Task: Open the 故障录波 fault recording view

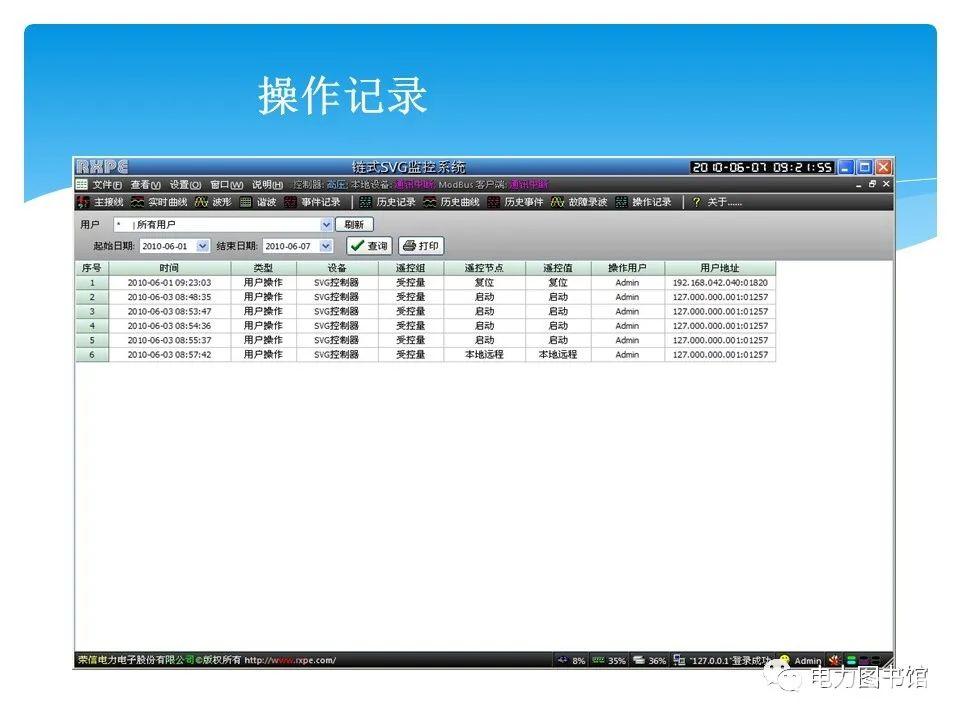Action: 579,202
